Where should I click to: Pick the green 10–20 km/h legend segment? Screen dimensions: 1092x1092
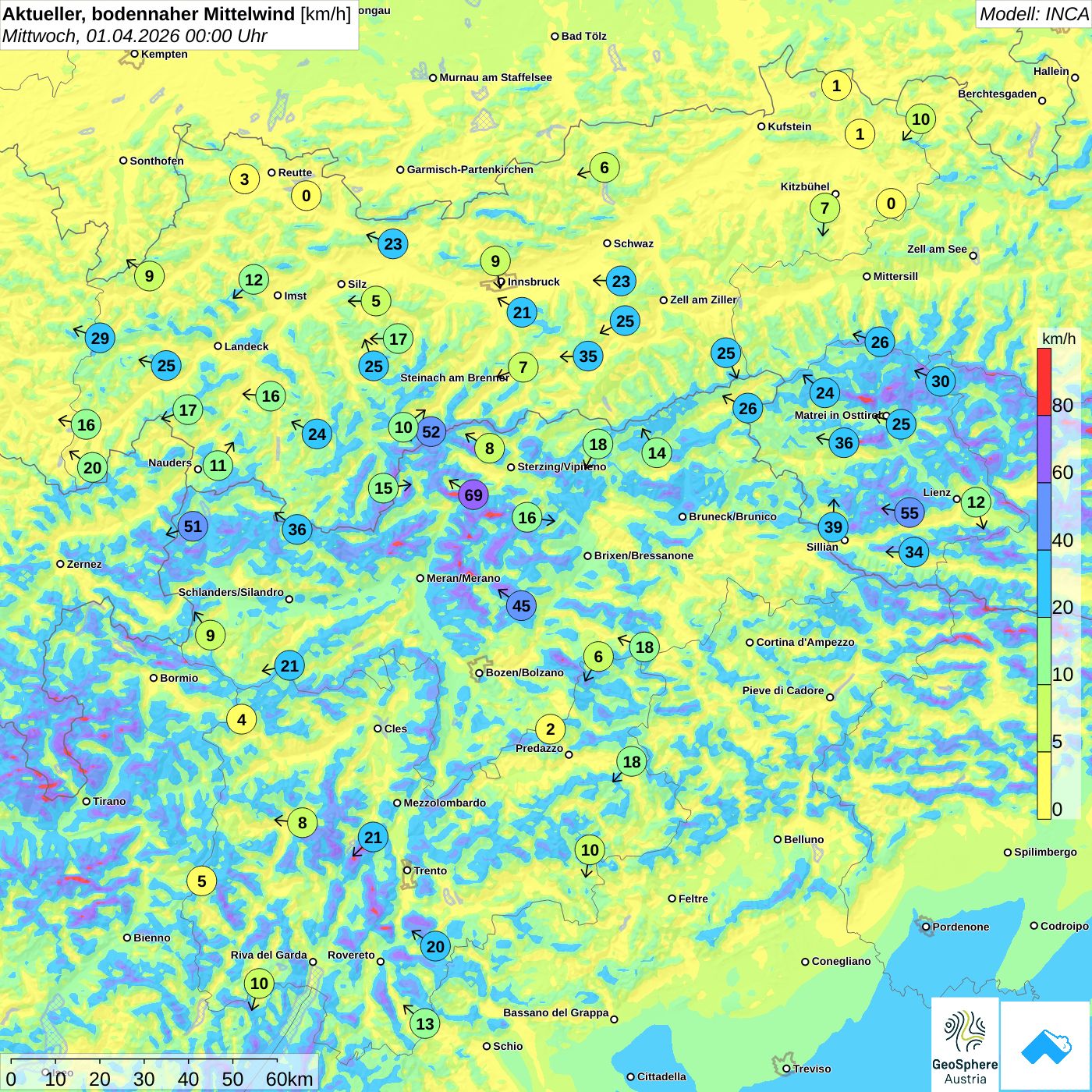coord(1044,651)
